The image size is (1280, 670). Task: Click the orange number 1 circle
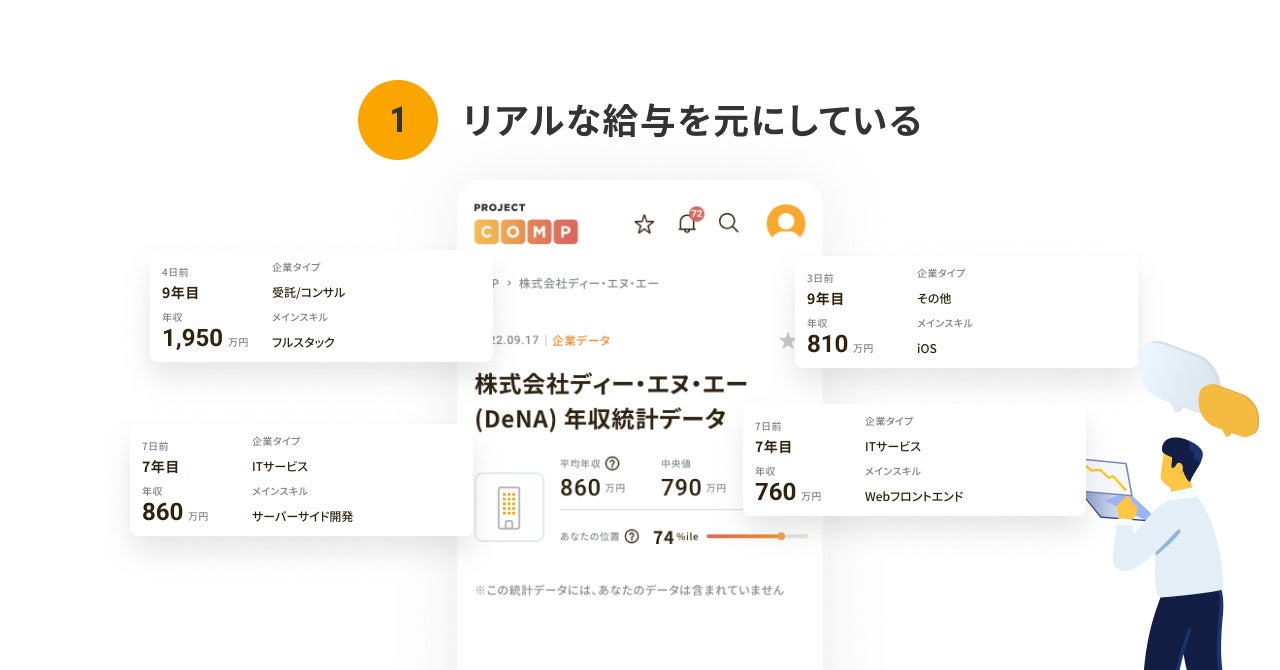coord(398,120)
